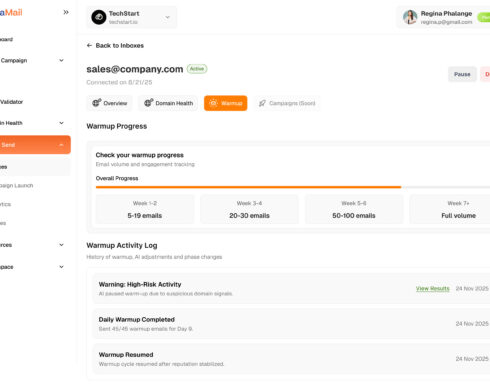Select the Week 5-6 card
This screenshot has width=490, height=385.
click(x=354, y=209)
